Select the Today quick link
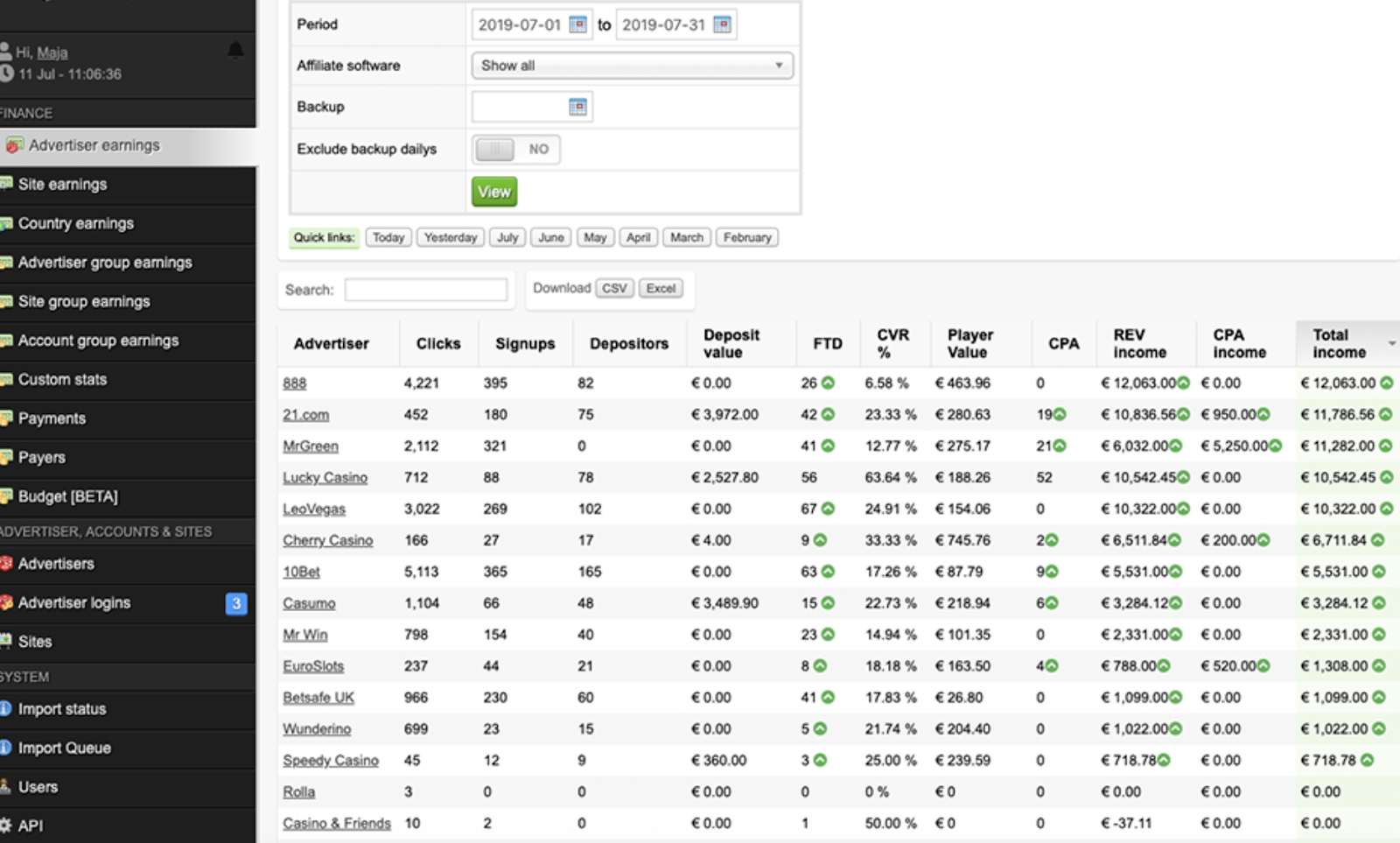Viewport: 1400px width, 843px height. coord(388,237)
